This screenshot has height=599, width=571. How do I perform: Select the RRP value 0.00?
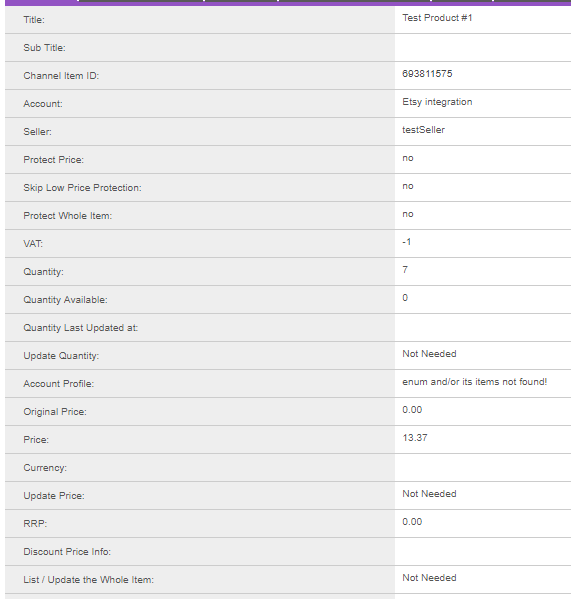tap(412, 522)
